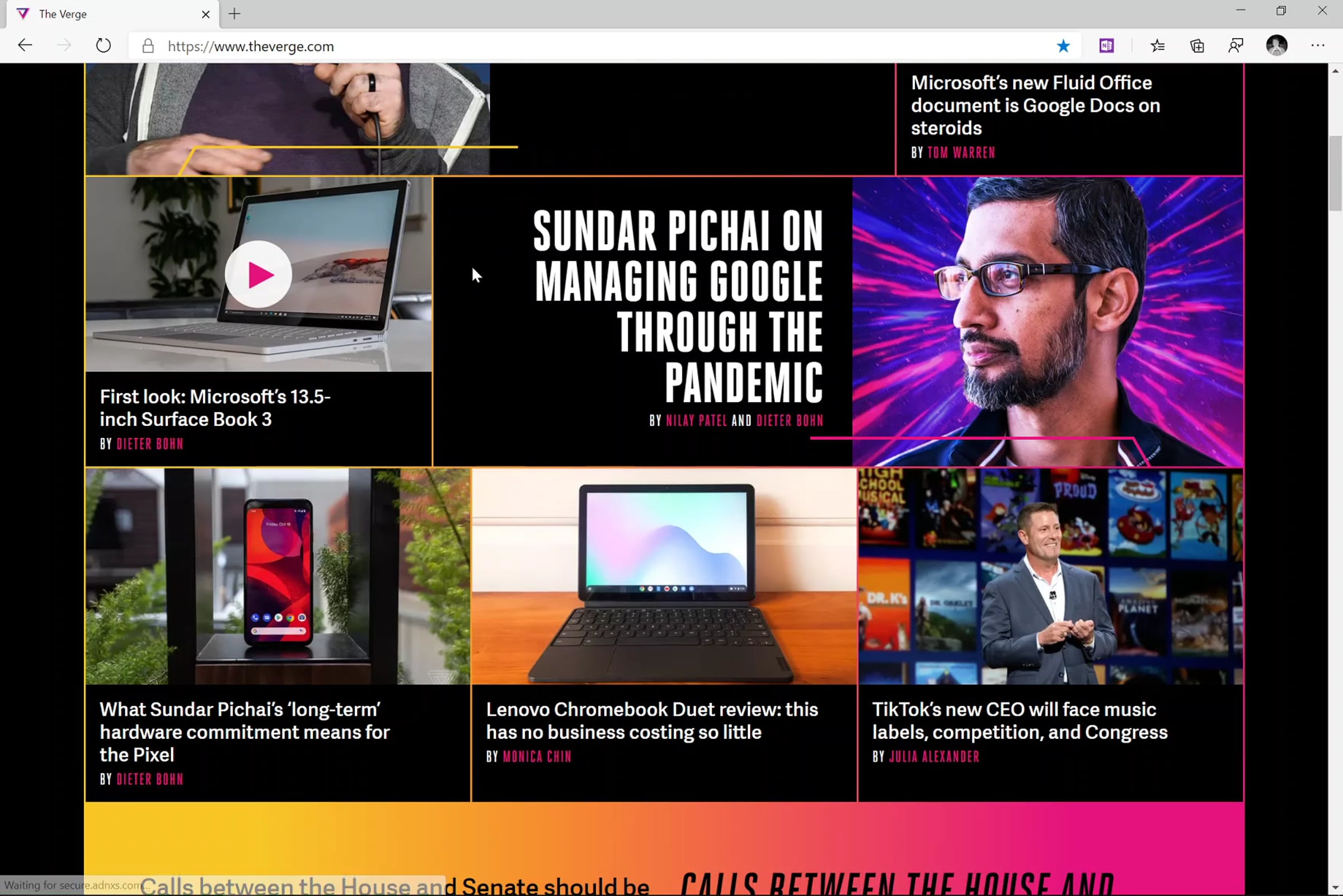Go back to the previous page
1343x896 pixels.
pos(25,46)
